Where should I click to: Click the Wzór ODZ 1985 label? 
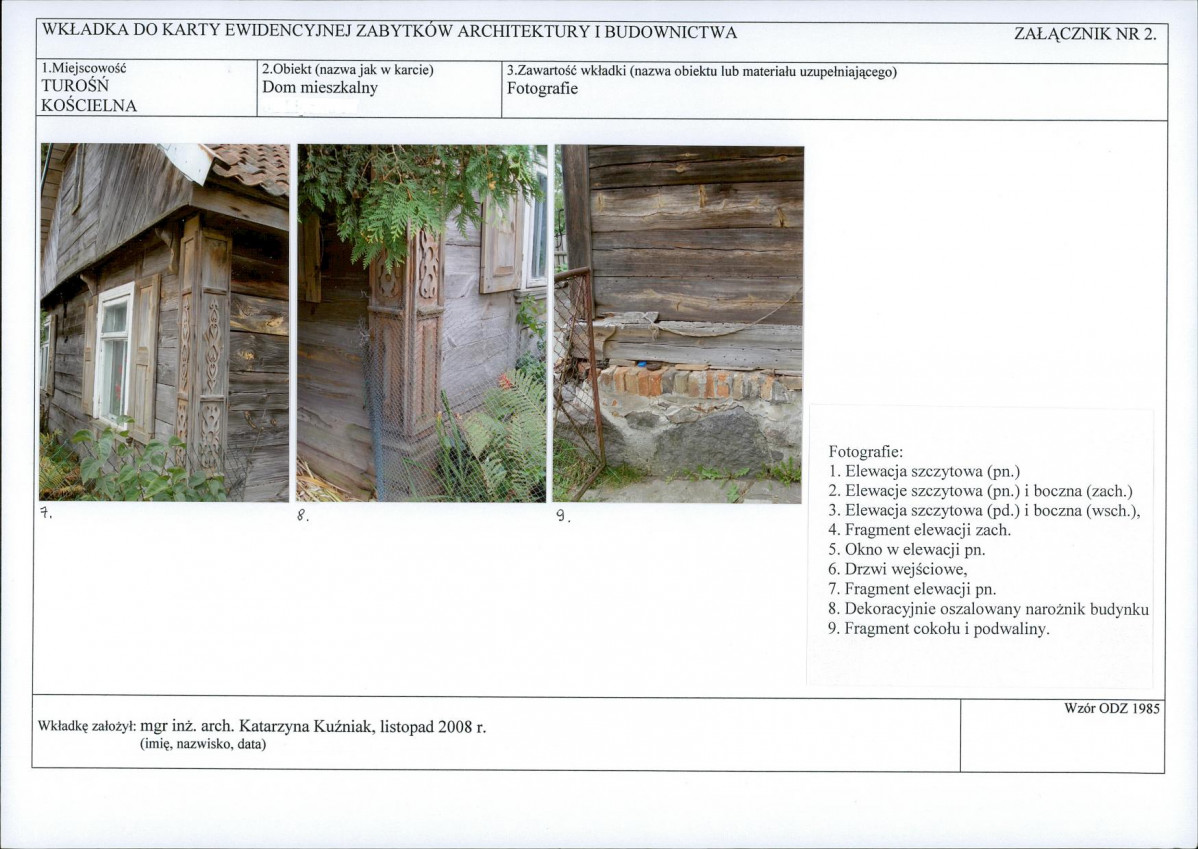(1112, 708)
